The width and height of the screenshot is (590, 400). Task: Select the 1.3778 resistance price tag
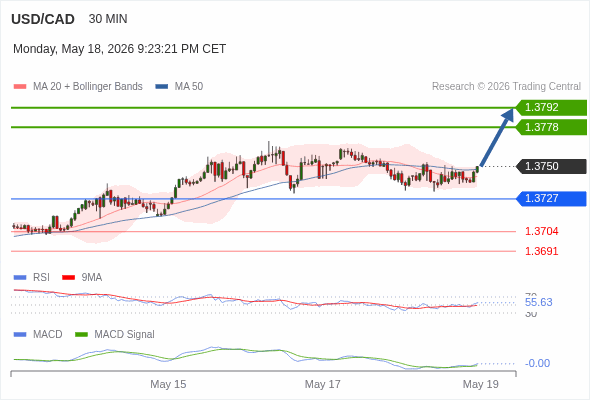[551, 127]
